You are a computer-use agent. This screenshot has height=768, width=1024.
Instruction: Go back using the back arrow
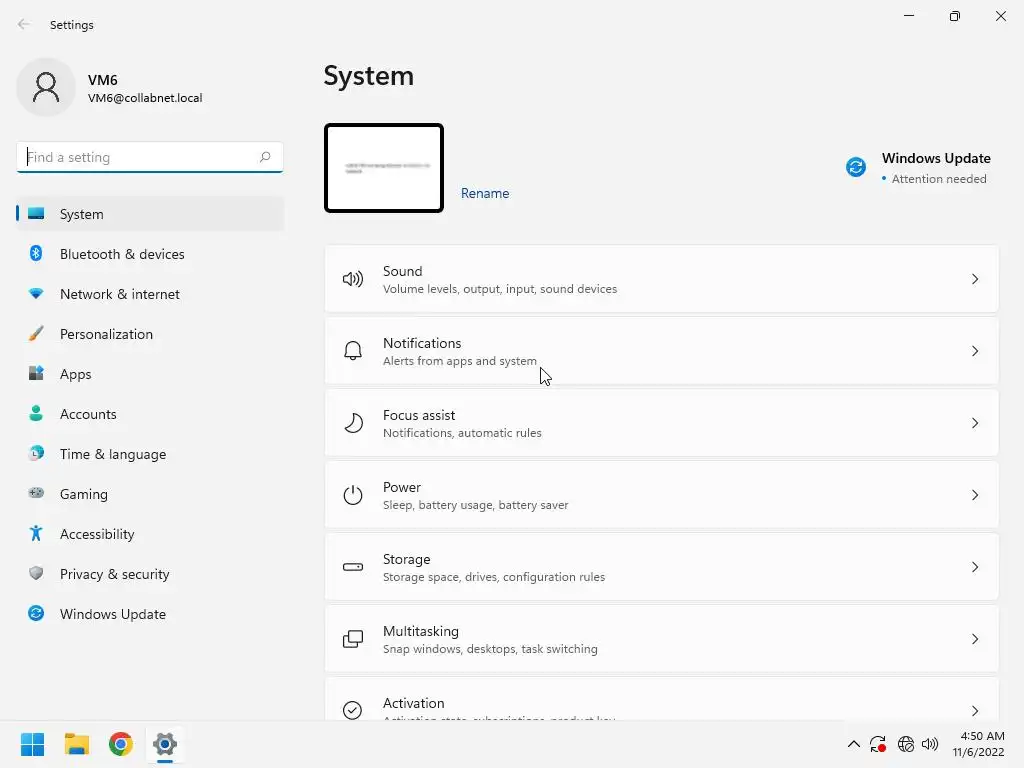(x=24, y=24)
